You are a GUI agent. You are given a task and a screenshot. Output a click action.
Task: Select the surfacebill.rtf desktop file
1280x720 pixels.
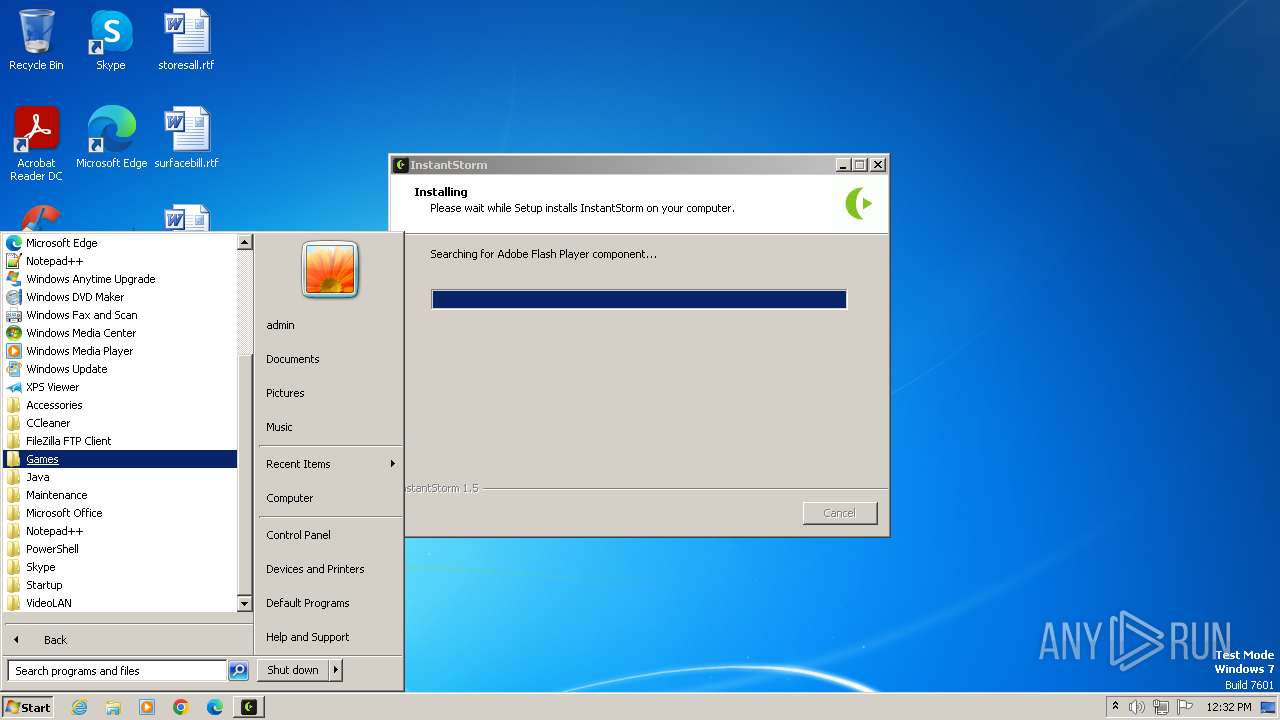(186, 138)
